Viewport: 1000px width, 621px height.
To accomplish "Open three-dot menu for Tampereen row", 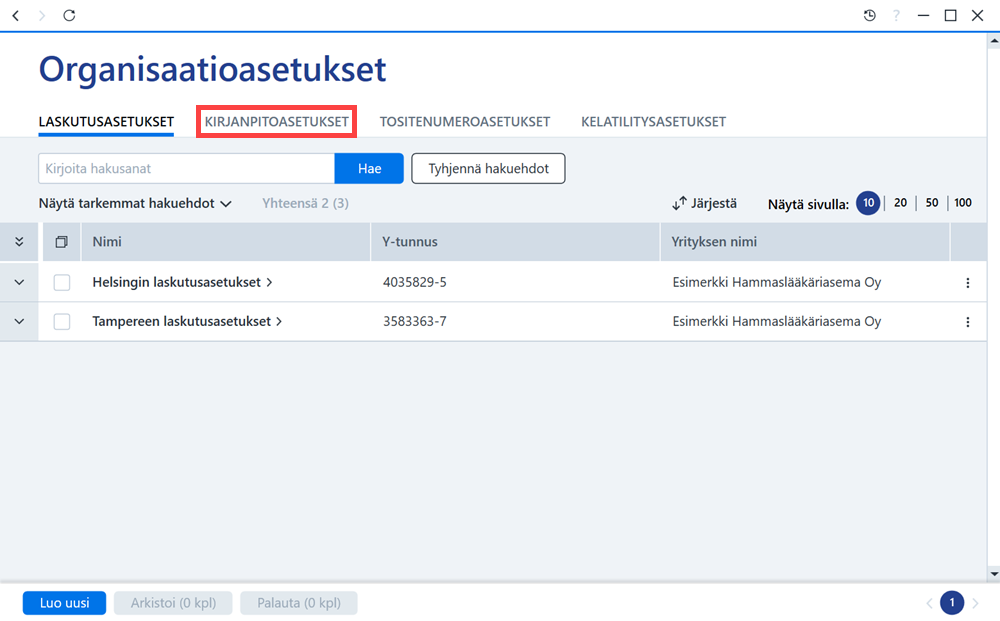I will 967,322.
